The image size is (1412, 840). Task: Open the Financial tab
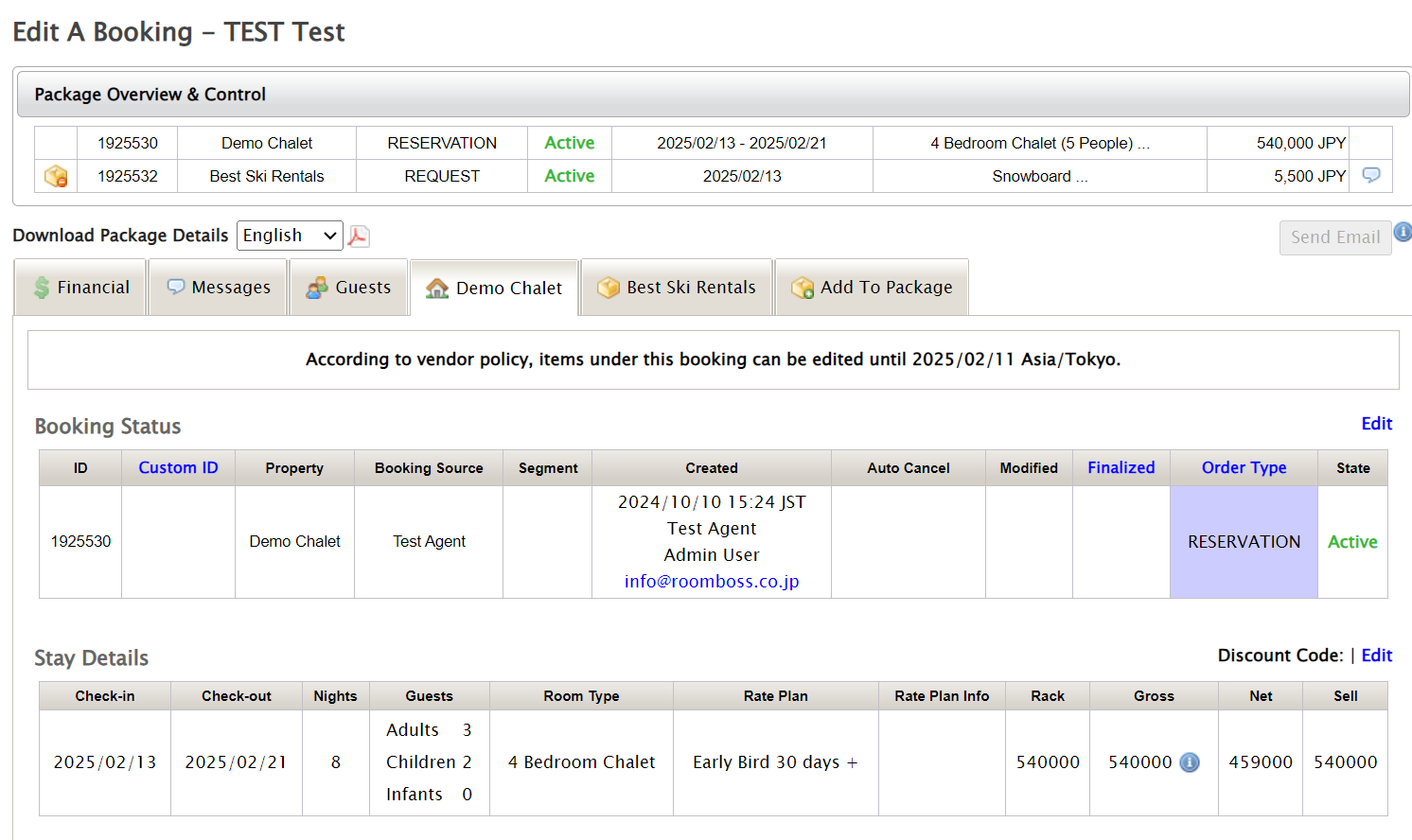coord(81,288)
